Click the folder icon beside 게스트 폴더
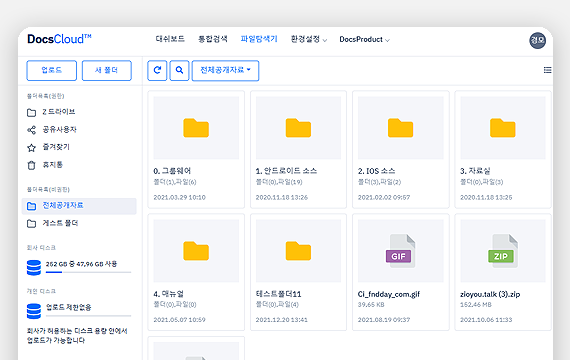 (x=32, y=224)
